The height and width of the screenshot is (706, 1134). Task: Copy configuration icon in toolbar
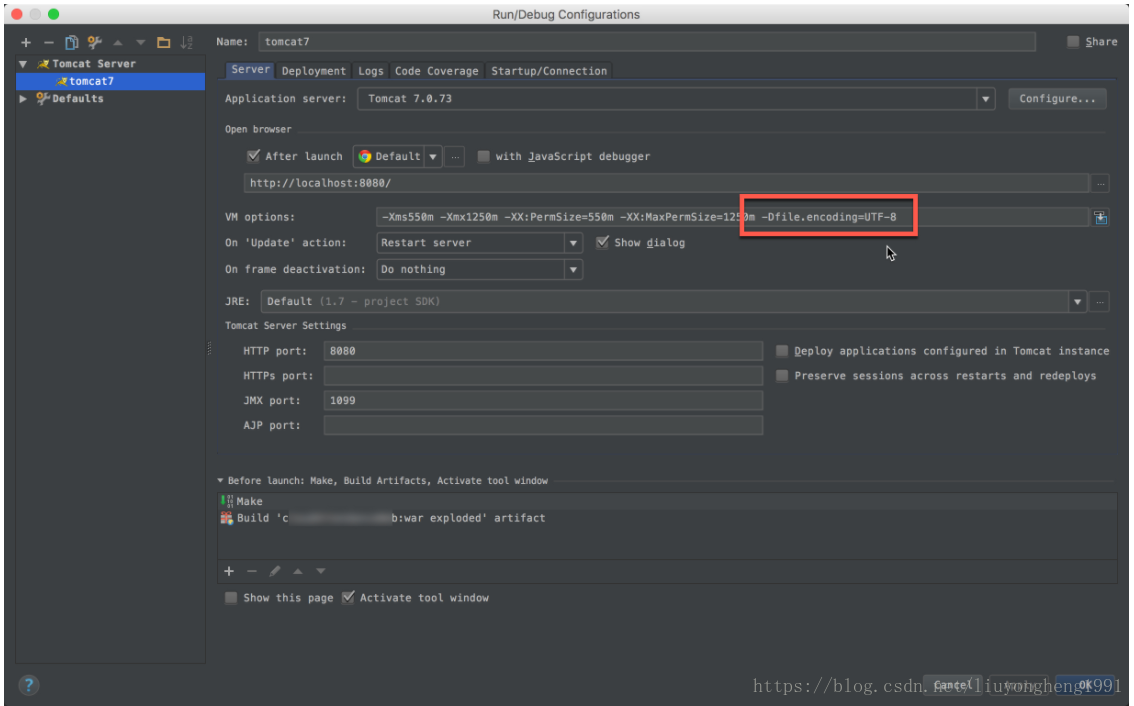coord(72,43)
